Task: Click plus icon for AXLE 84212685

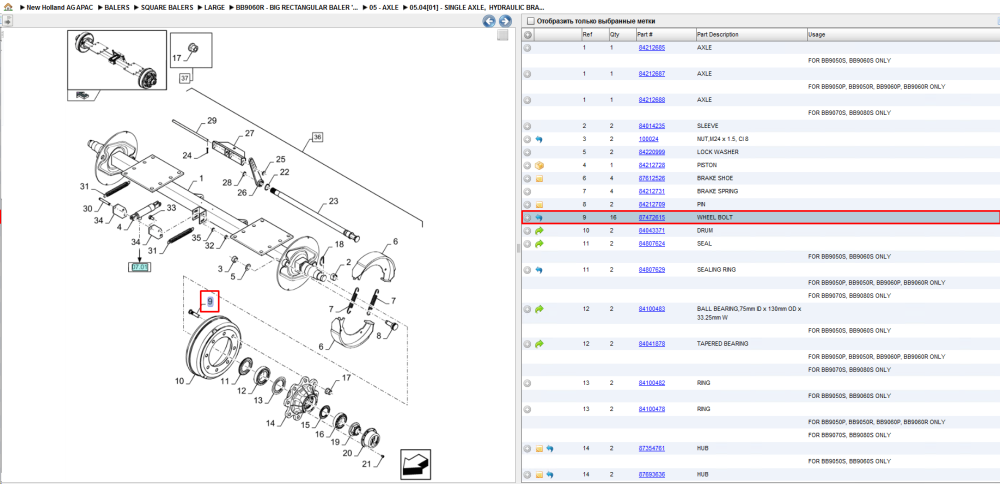Action: tap(527, 48)
